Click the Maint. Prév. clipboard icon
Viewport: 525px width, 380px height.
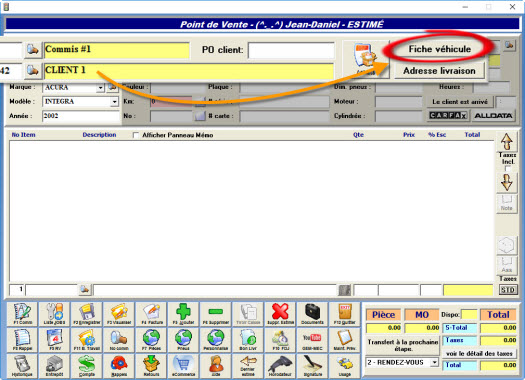345,340
